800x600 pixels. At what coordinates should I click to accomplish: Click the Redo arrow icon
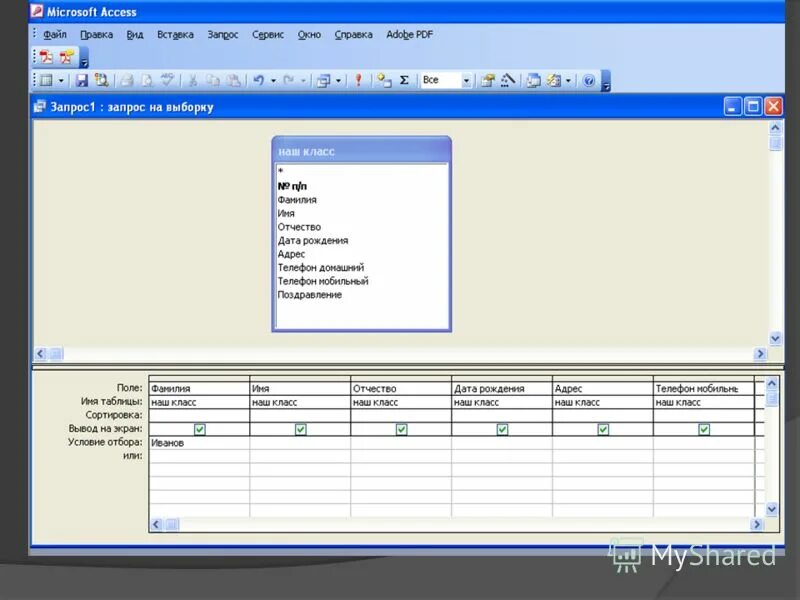[x=289, y=80]
